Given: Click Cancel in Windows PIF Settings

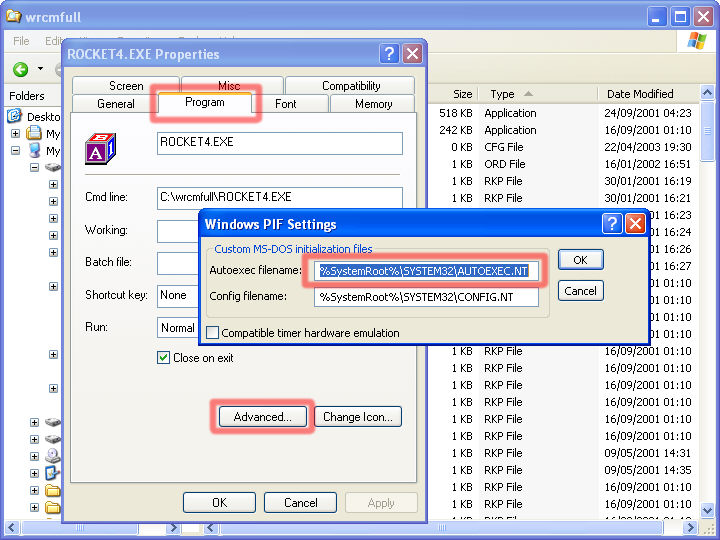Looking at the screenshot, I should click(x=580, y=291).
